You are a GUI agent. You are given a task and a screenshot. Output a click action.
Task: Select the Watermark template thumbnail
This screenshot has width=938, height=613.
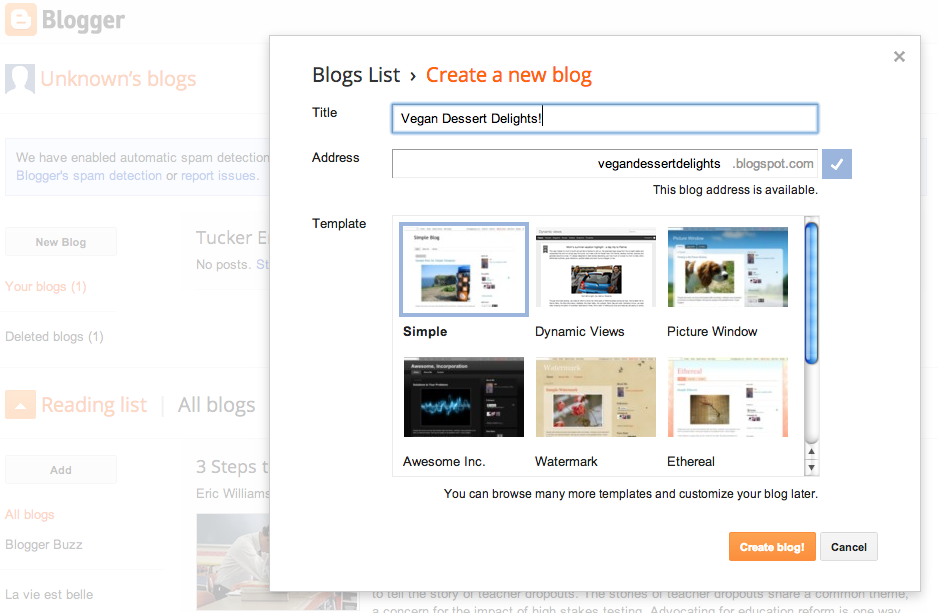click(x=596, y=397)
